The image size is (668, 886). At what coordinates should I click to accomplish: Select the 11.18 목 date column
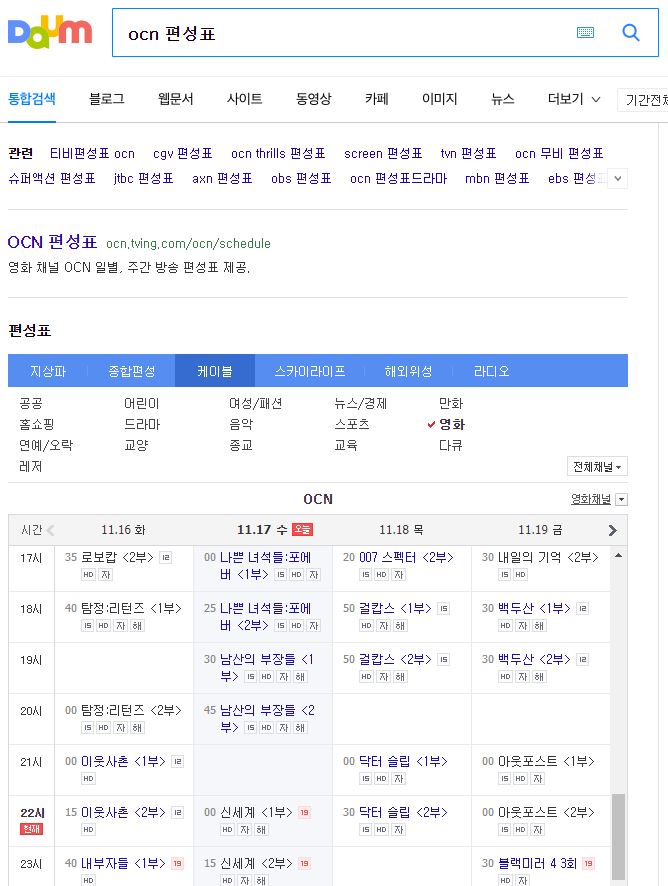point(401,530)
